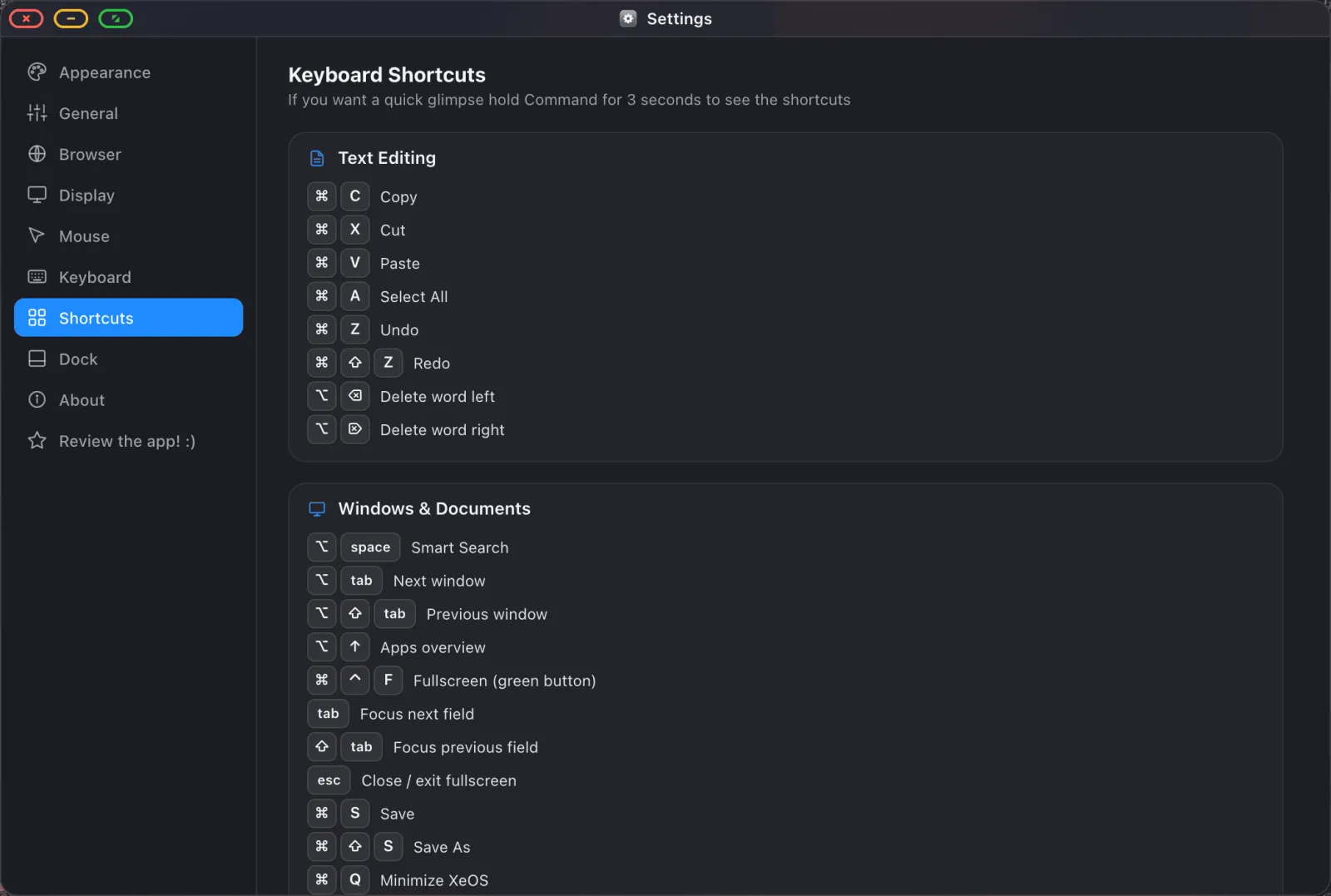The width and height of the screenshot is (1331, 896).
Task: Click the Undo shortcut label
Action: pos(399,329)
